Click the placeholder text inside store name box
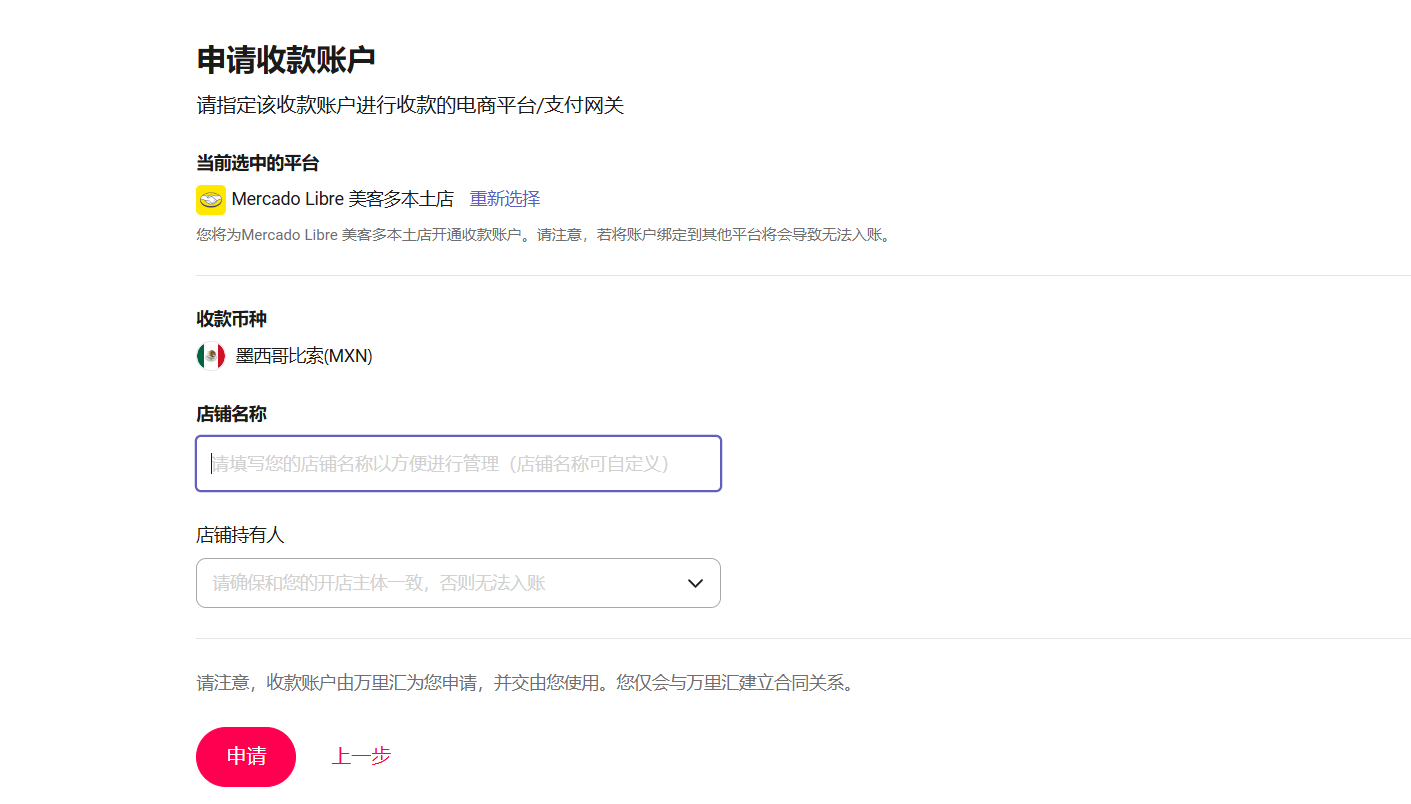 point(440,464)
